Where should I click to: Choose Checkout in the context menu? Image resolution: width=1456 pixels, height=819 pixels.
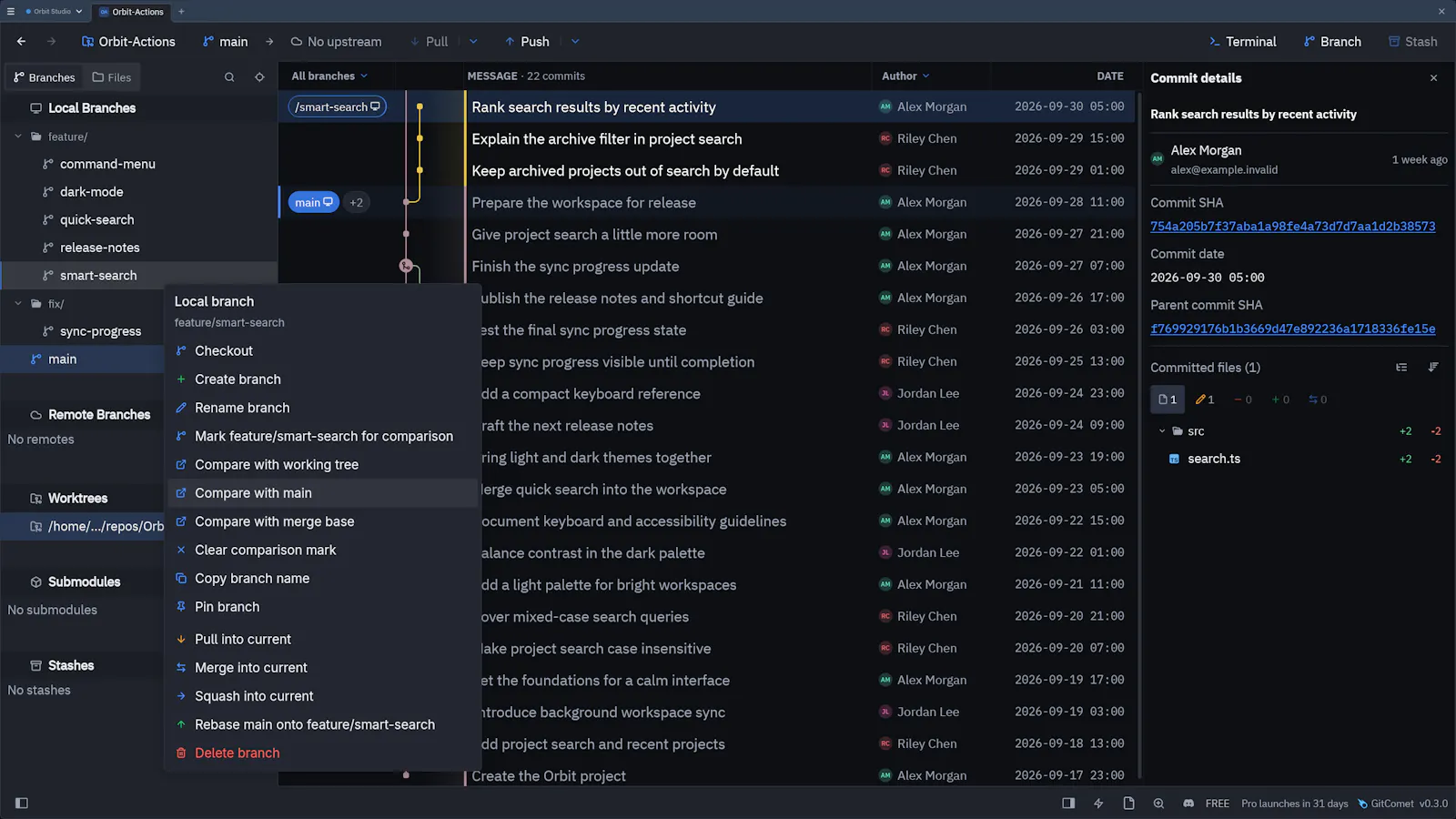(x=323, y=351)
